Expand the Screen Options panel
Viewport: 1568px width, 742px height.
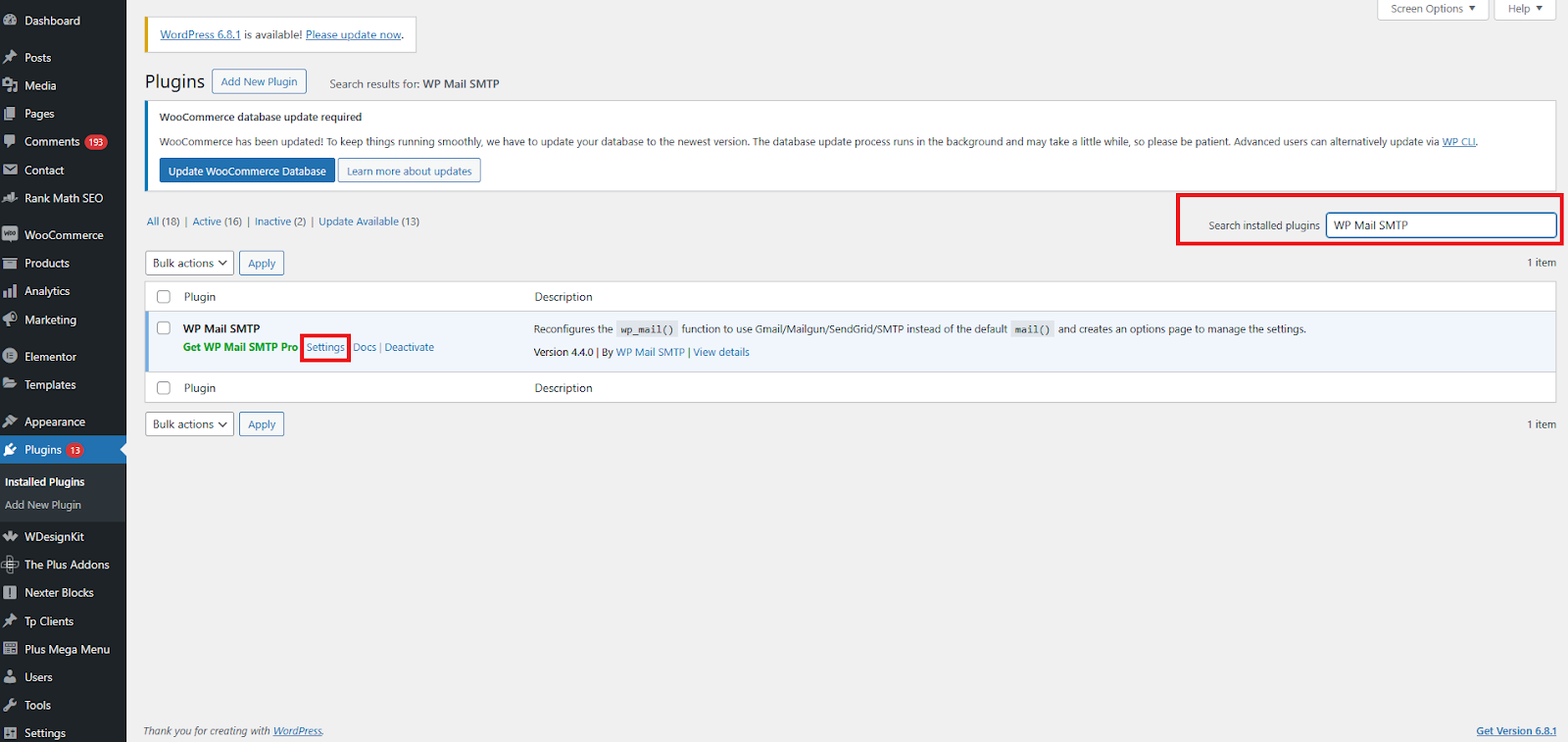pos(1433,9)
